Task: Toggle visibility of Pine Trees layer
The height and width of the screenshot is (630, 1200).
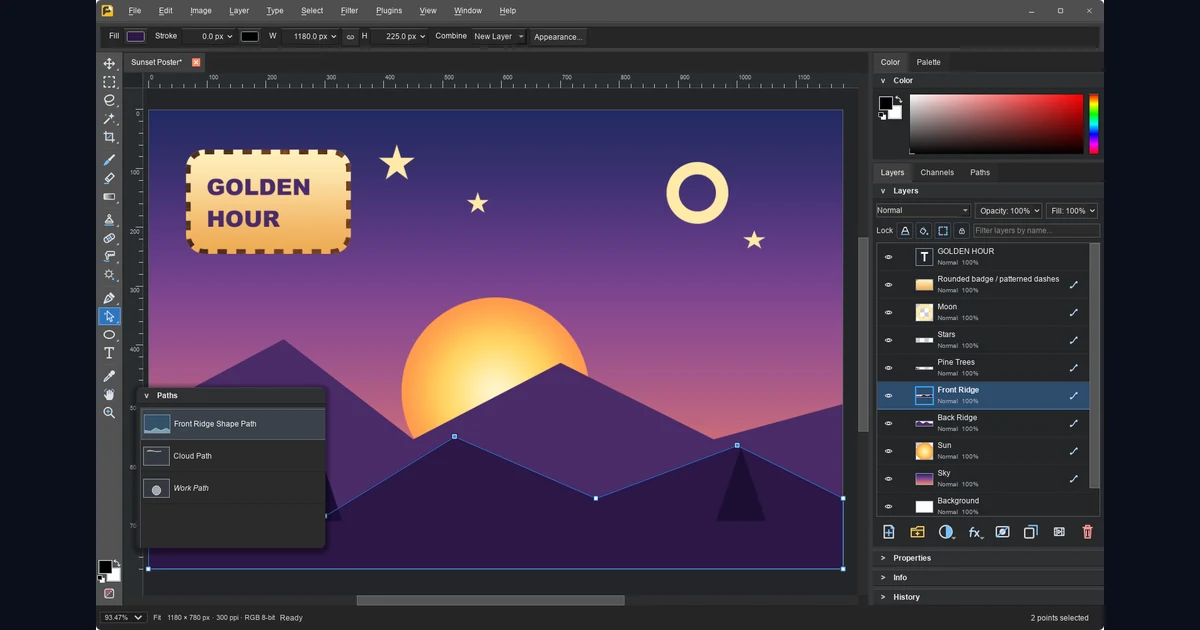Action: click(888, 368)
